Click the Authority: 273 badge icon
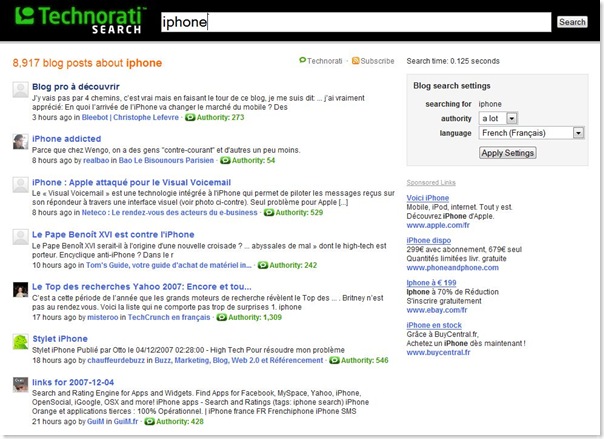The image size is (604, 439). click(190, 117)
